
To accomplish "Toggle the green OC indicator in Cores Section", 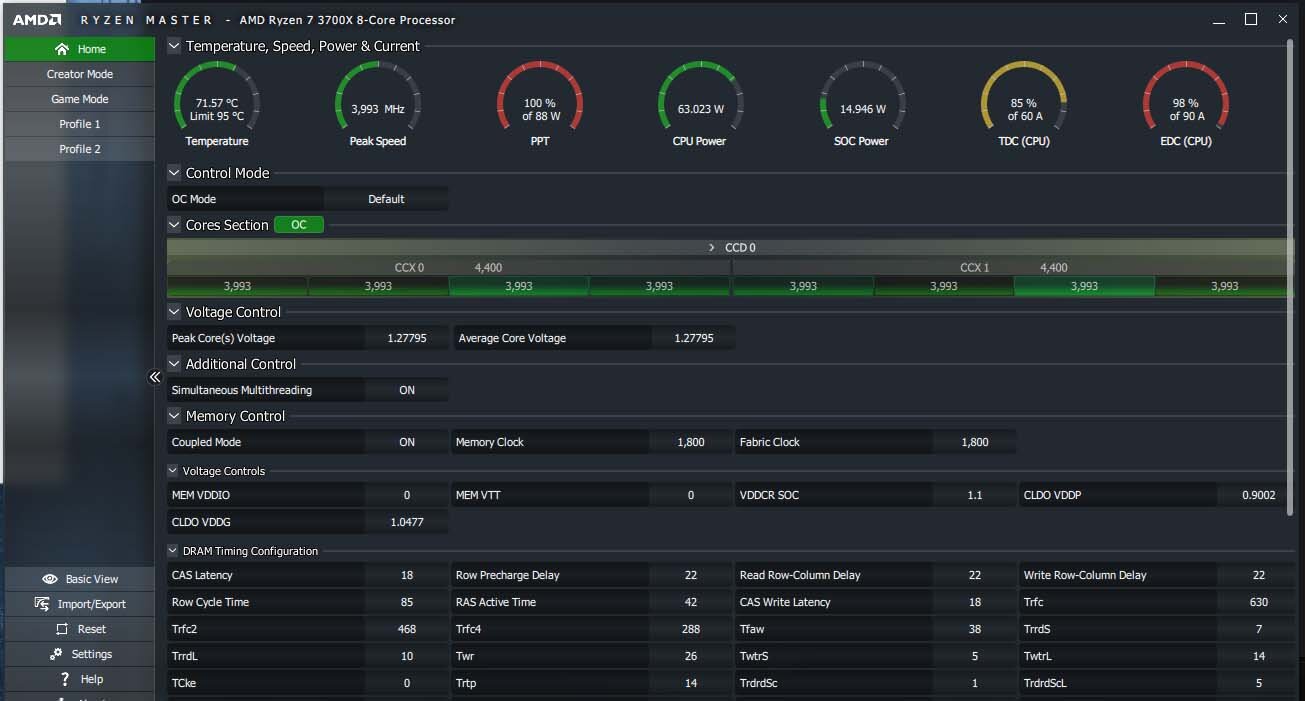I will [x=299, y=225].
